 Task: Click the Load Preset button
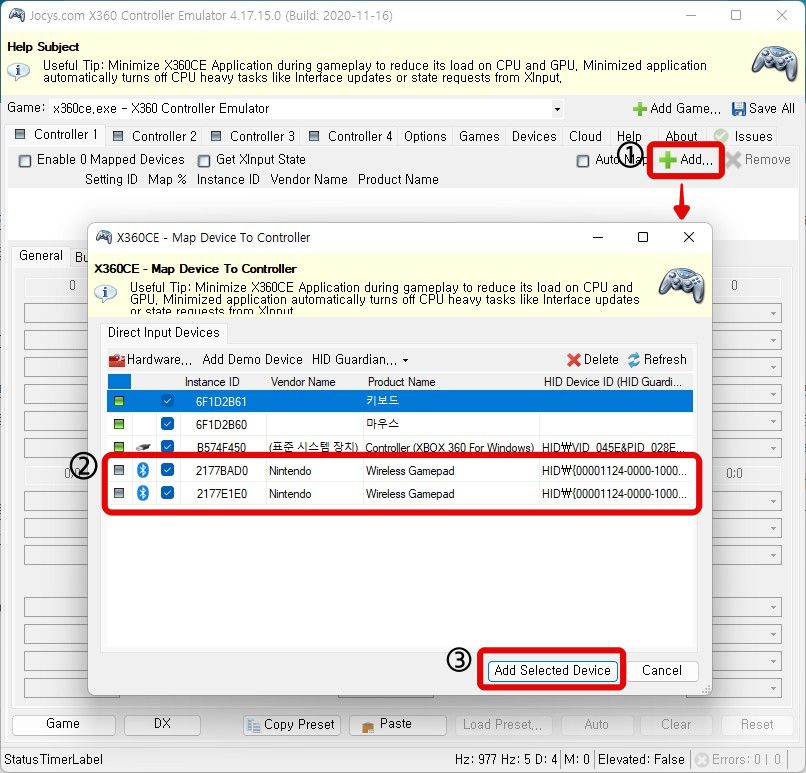coord(503,725)
